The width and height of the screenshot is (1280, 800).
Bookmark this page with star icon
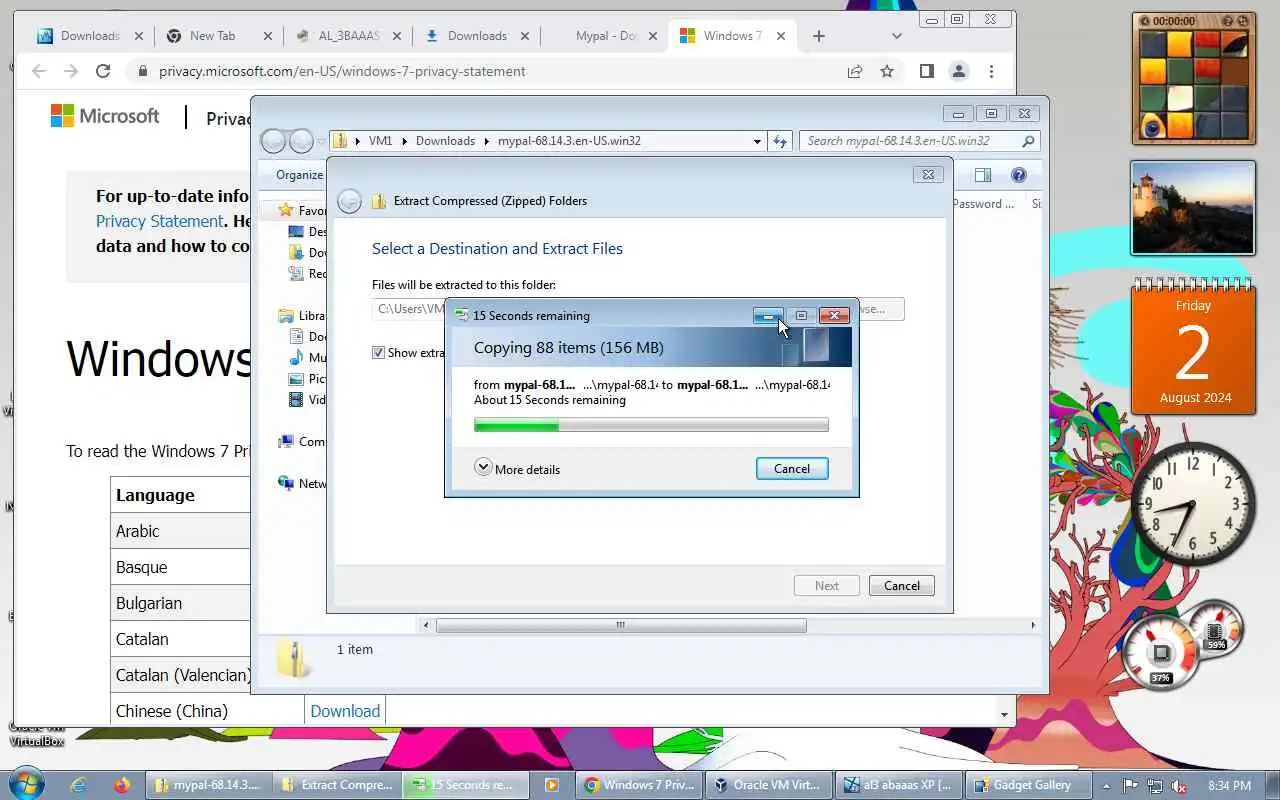click(x=887, y=71)
